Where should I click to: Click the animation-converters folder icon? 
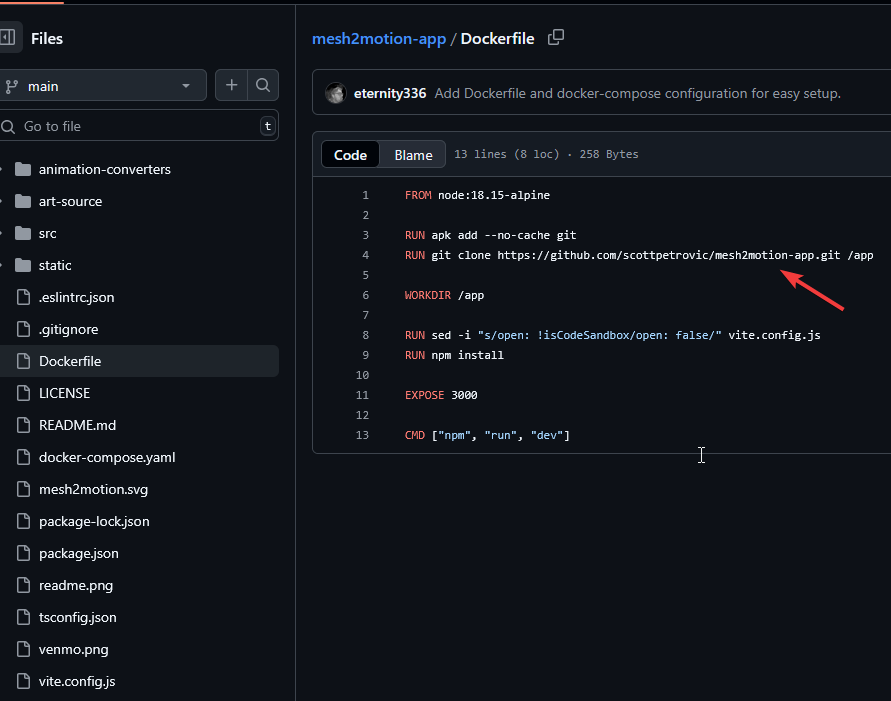tap(23, 169)
